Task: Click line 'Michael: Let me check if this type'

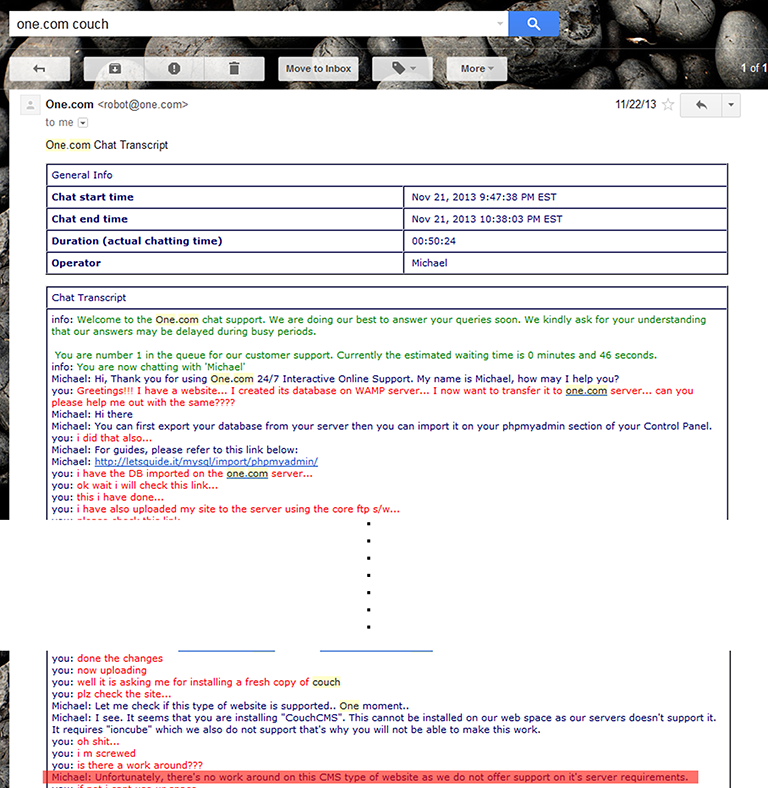Action: [x=230, y=706]
